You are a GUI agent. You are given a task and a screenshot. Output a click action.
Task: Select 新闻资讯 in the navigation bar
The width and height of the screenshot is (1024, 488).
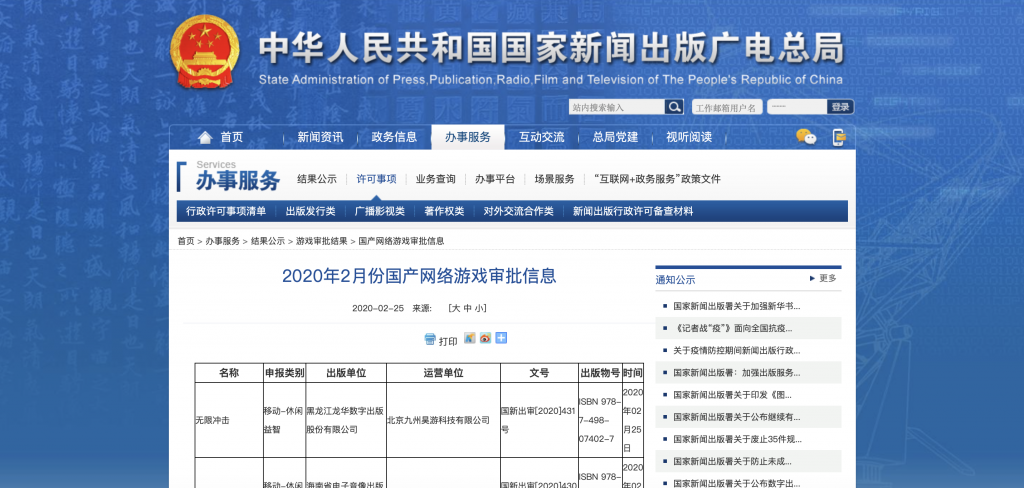(320, 138)
